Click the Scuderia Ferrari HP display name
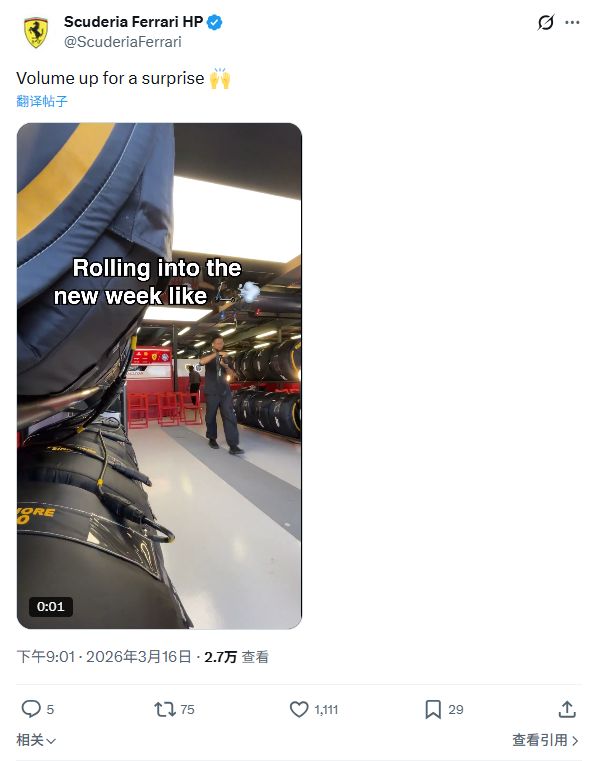The width and height of the screenshot is (598, 761). (133, 22)
